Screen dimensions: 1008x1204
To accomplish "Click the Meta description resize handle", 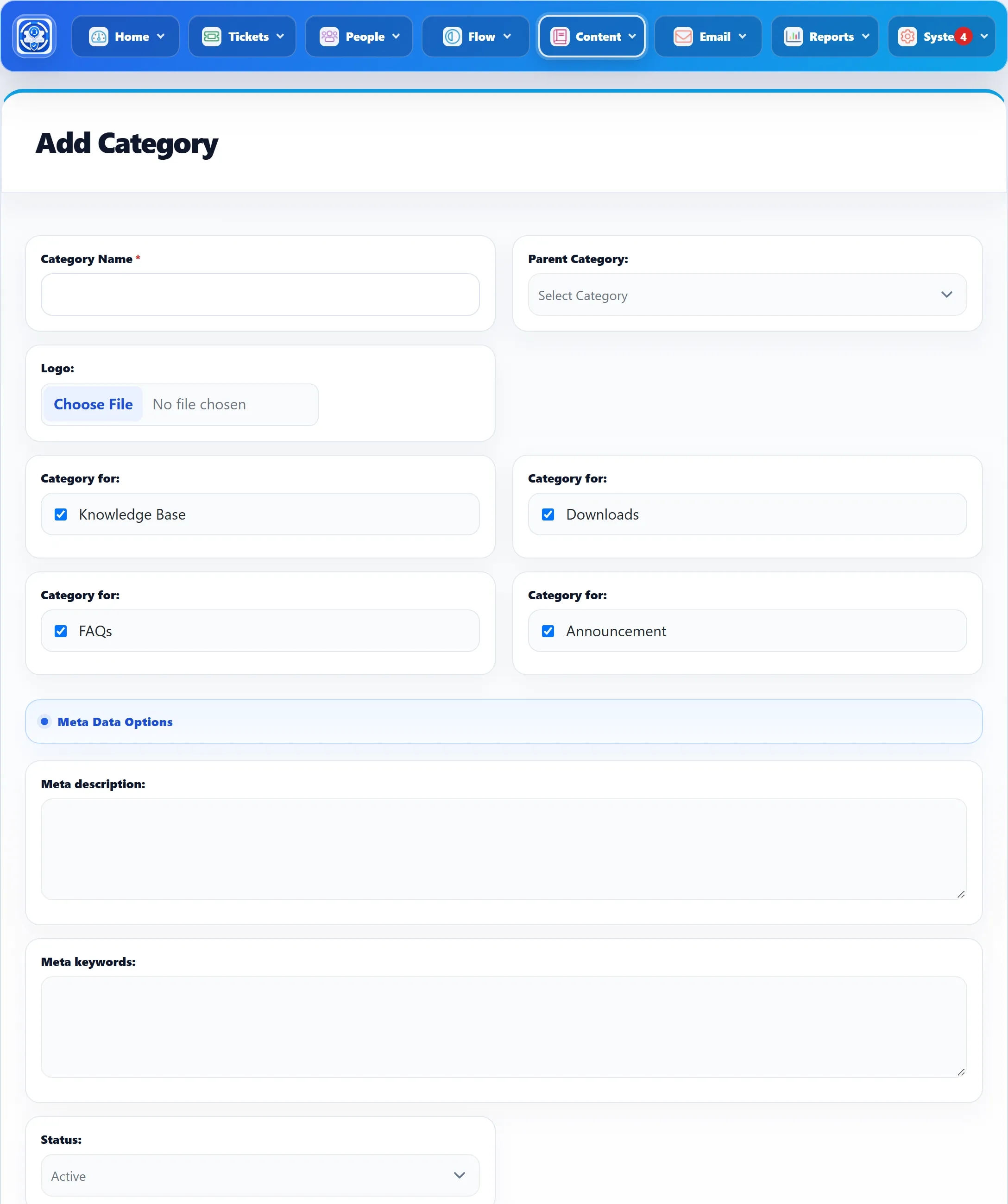I will click(x=961, y=894).
